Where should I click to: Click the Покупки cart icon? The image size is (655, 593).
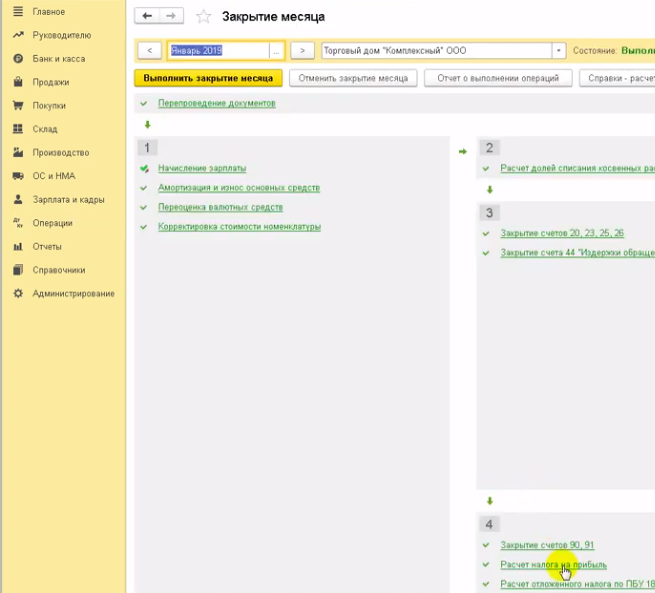pos(18,106)
